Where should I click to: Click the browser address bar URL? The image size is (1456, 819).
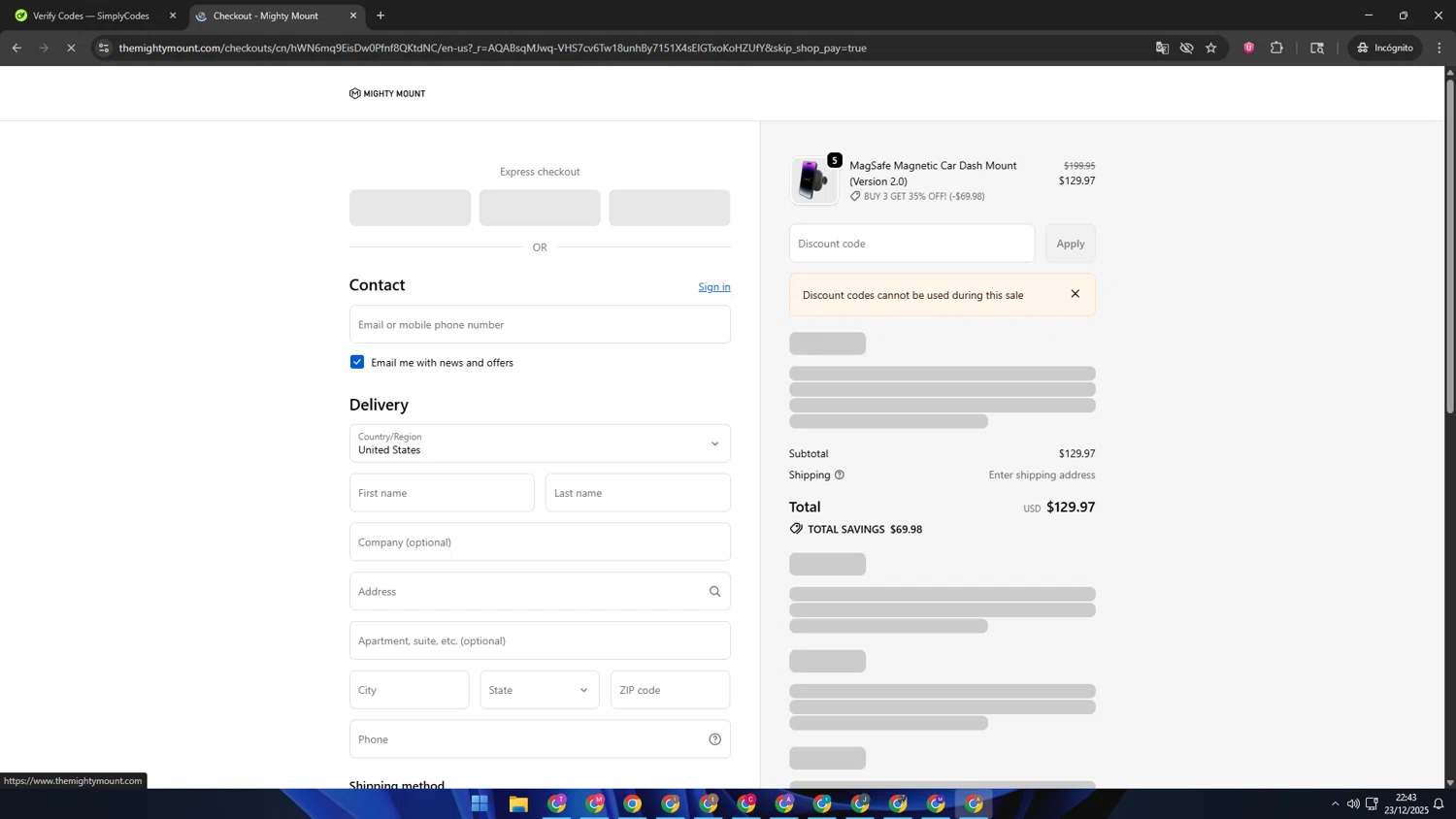[492, 48]
